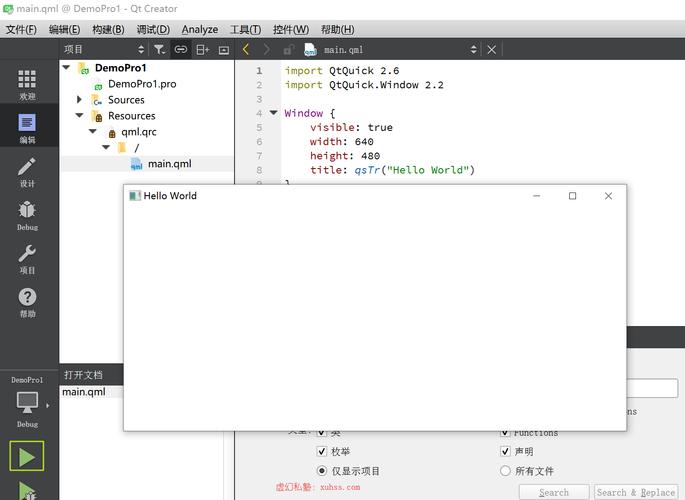The height and width of the screenshot is (500, 685).
Task: Click the close sidebar panel icon
Action: (x=224, y=50)
